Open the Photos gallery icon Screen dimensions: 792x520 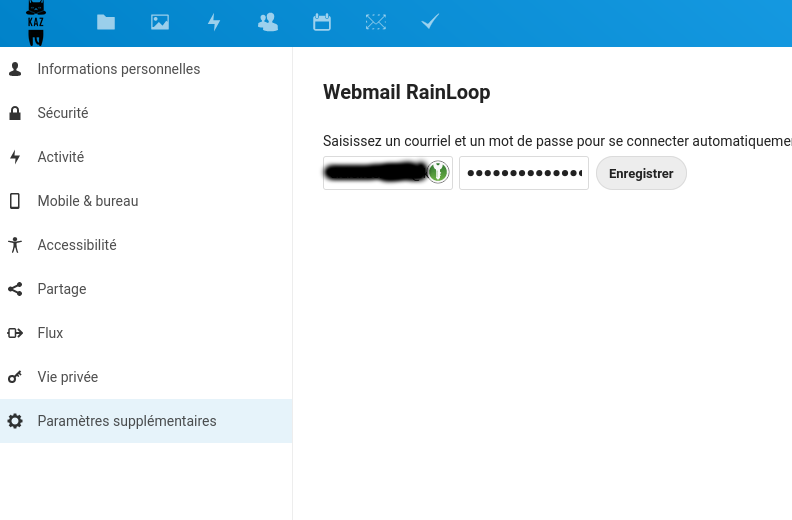point(160,22)
